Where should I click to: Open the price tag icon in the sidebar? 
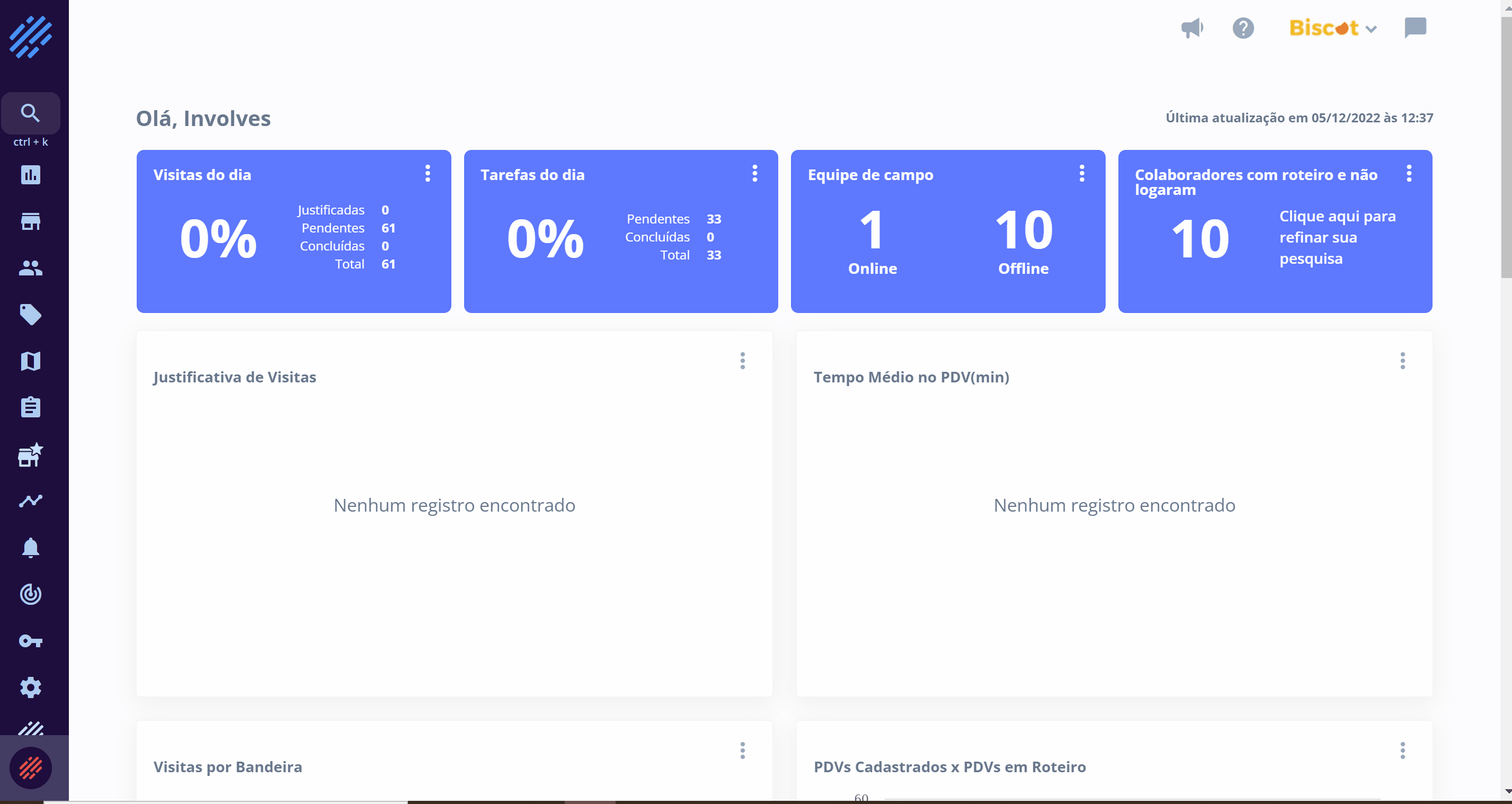click(31, 315)
